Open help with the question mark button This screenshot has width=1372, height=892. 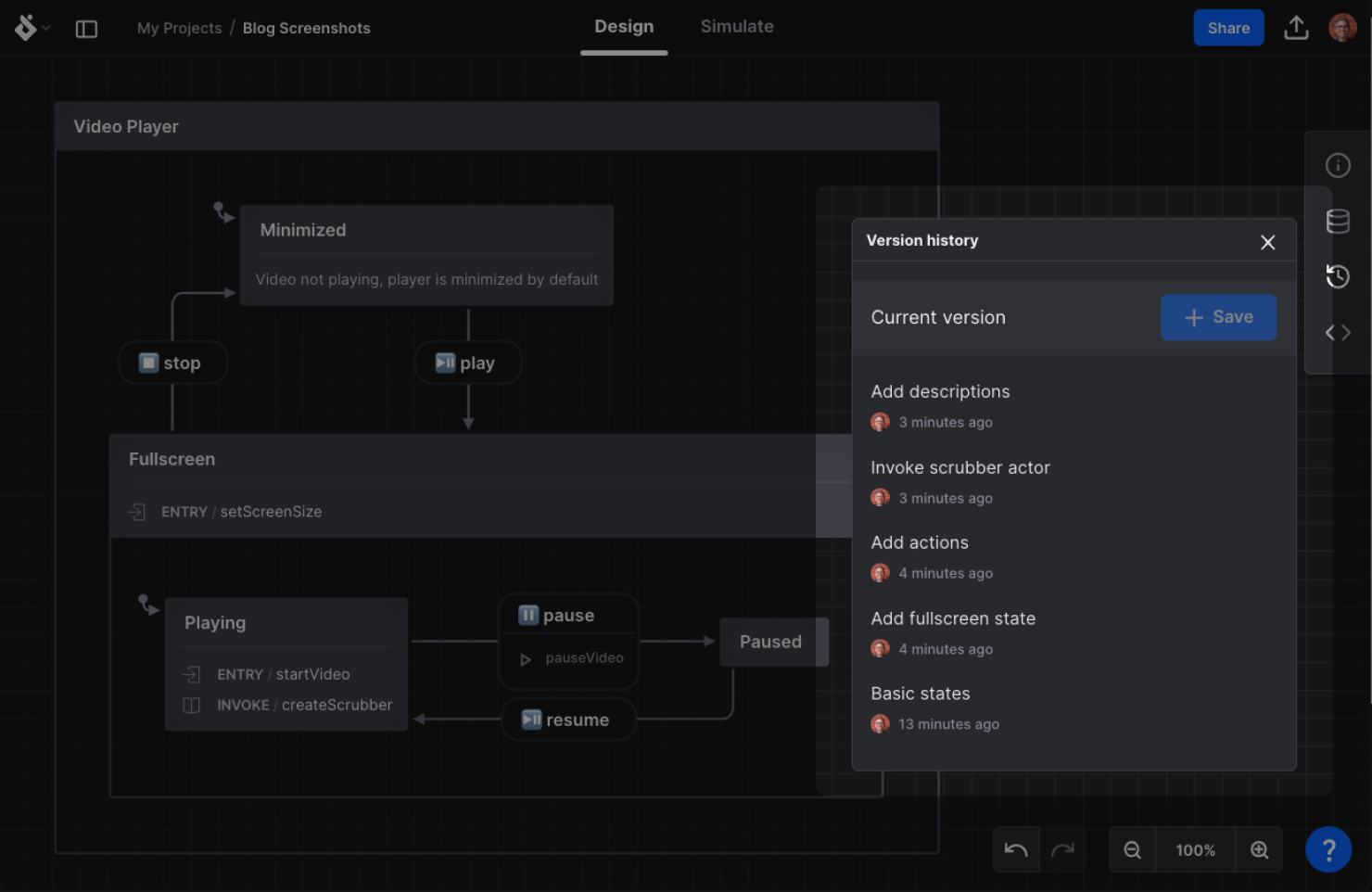point(1328,849)
